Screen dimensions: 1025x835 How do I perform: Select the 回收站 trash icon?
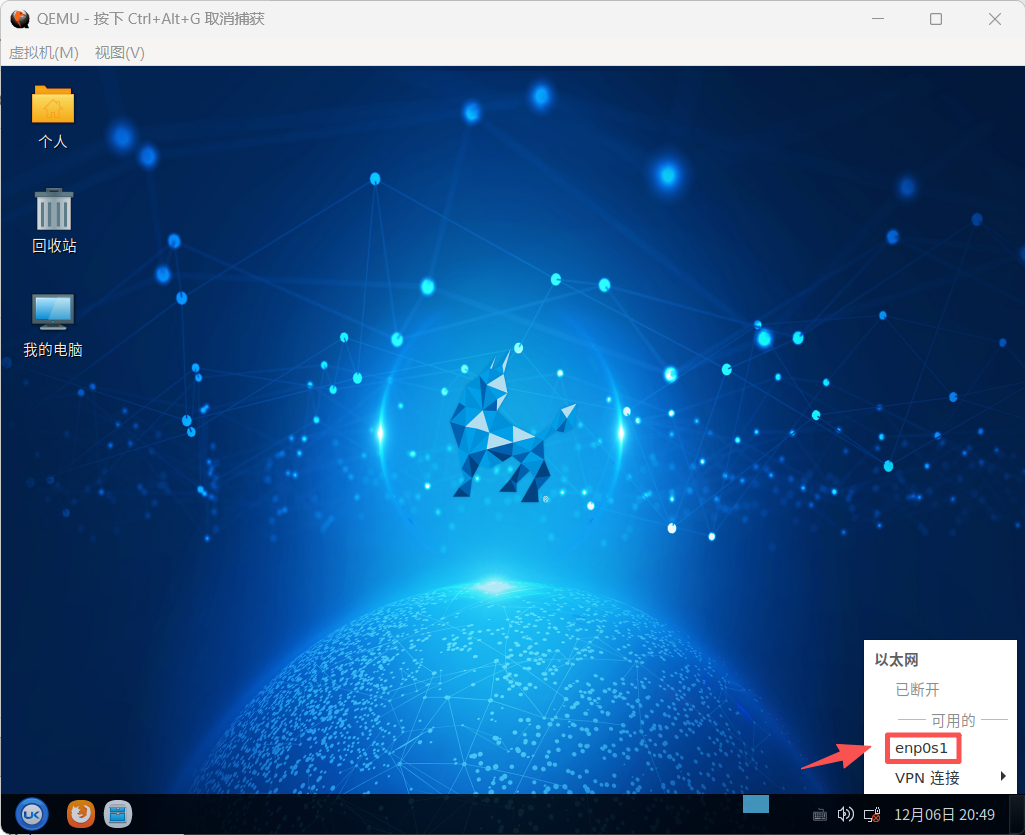[54, 220]
